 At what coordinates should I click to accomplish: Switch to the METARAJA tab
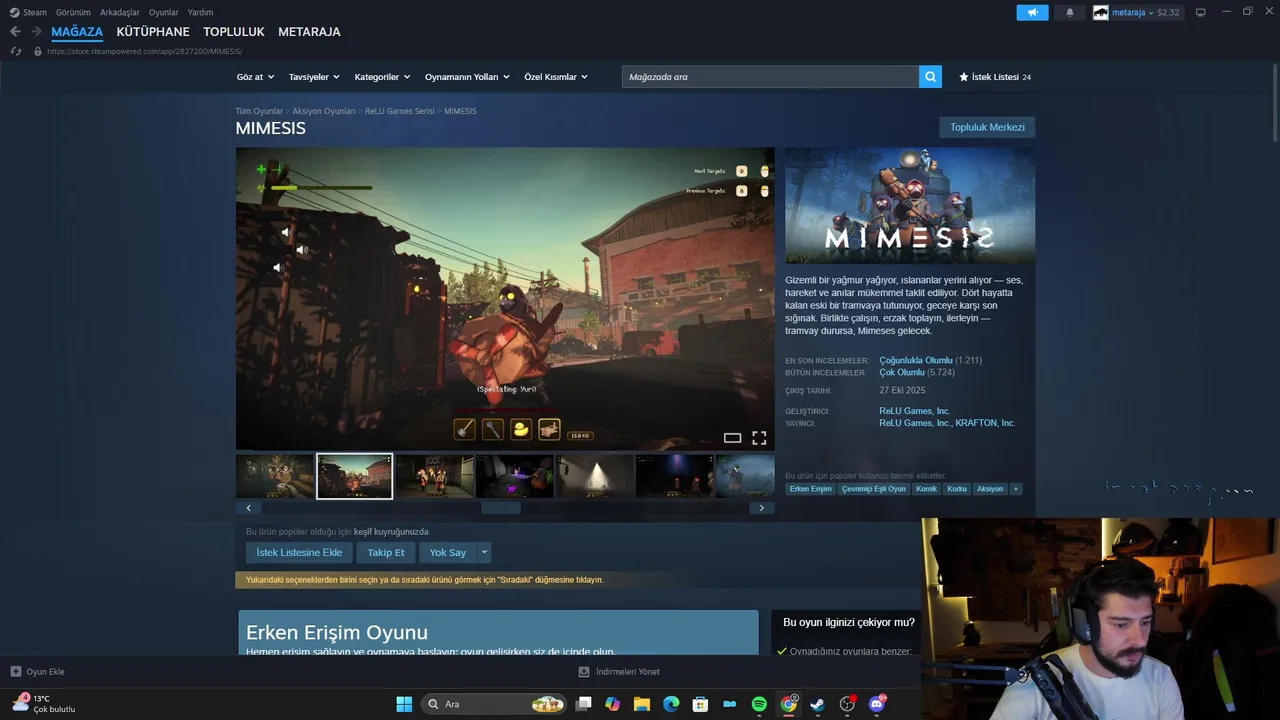(x=309, y=32)
